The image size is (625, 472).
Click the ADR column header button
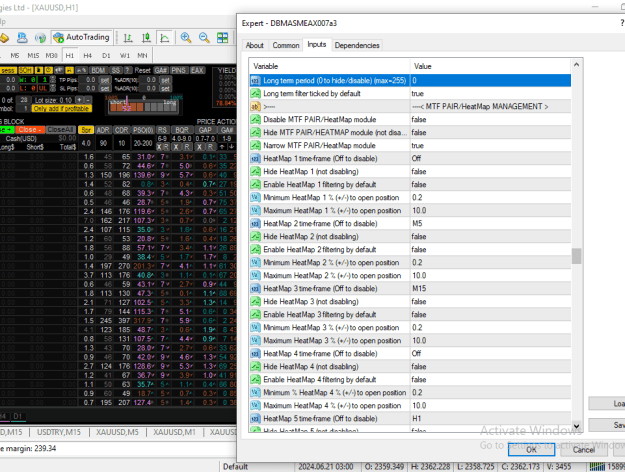(x=103, y=130)
